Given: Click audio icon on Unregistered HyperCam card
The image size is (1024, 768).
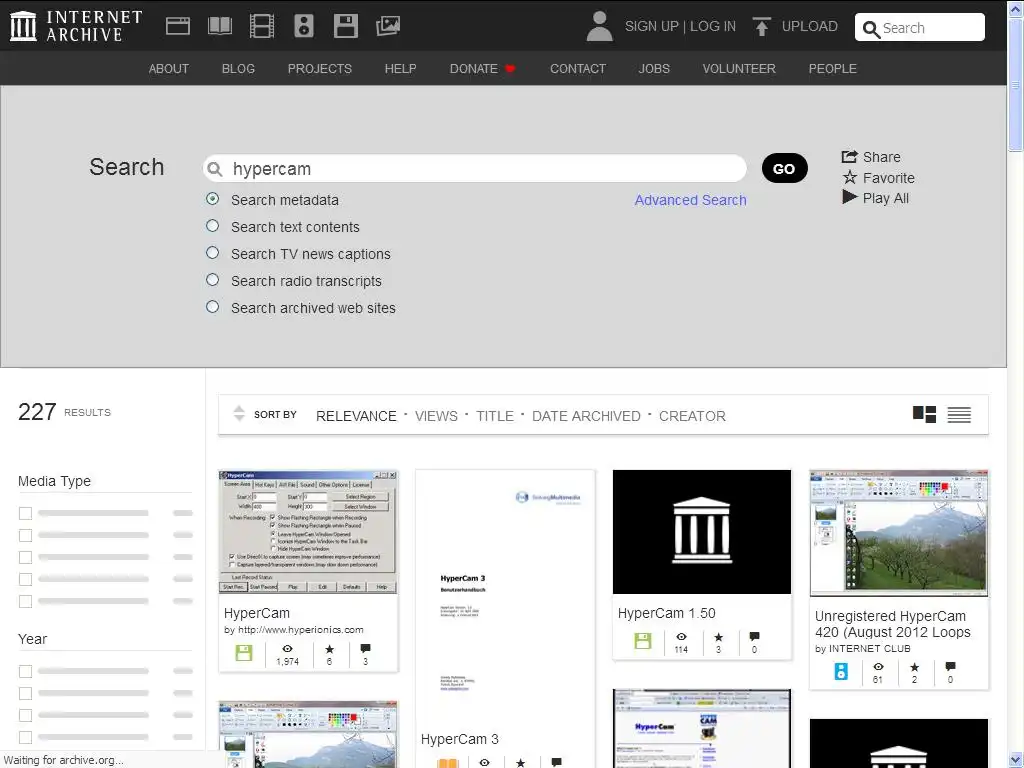Looking at the screenshot, I should (x=841, y=671).
